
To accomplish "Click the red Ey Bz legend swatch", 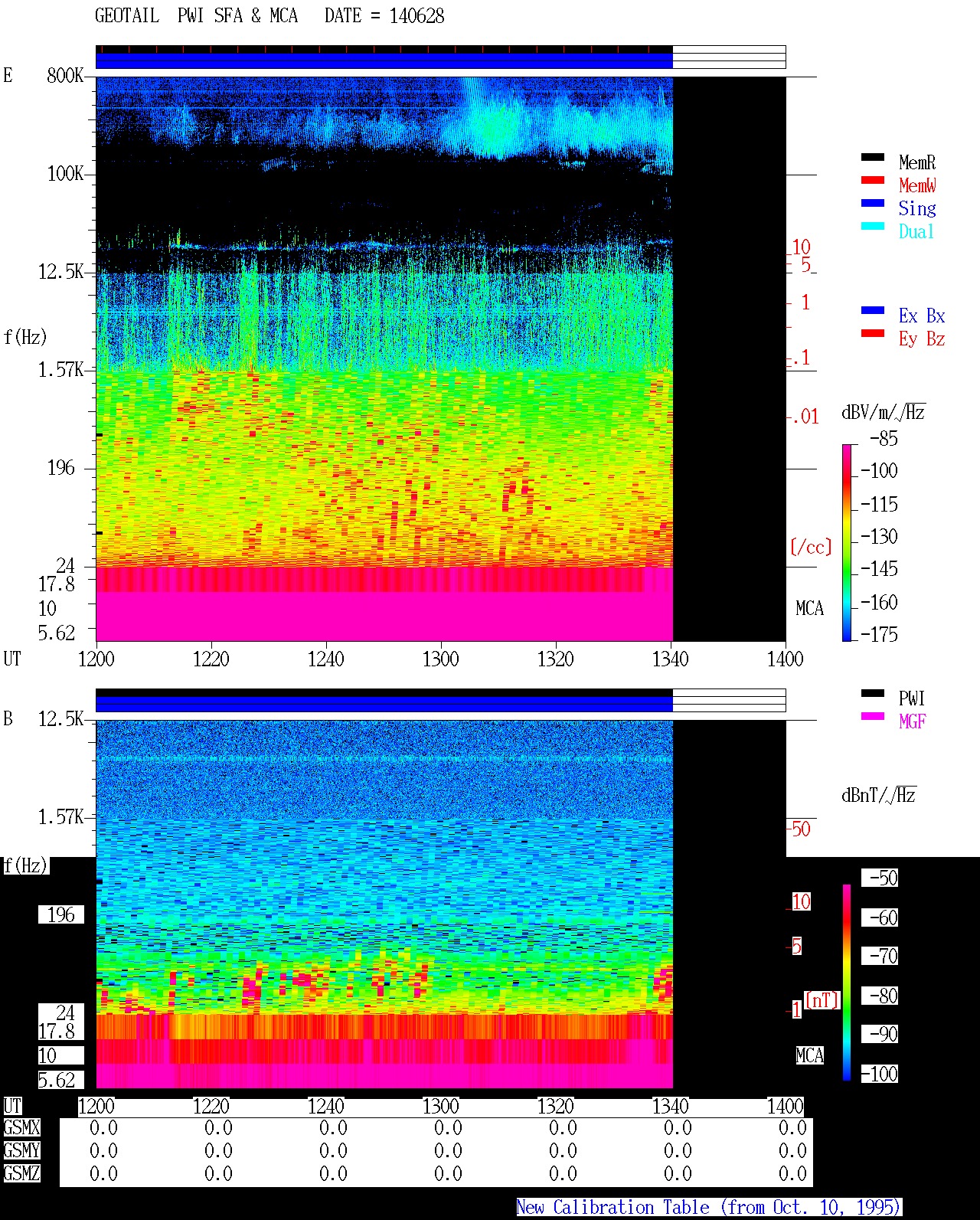I will coord(873,333).
